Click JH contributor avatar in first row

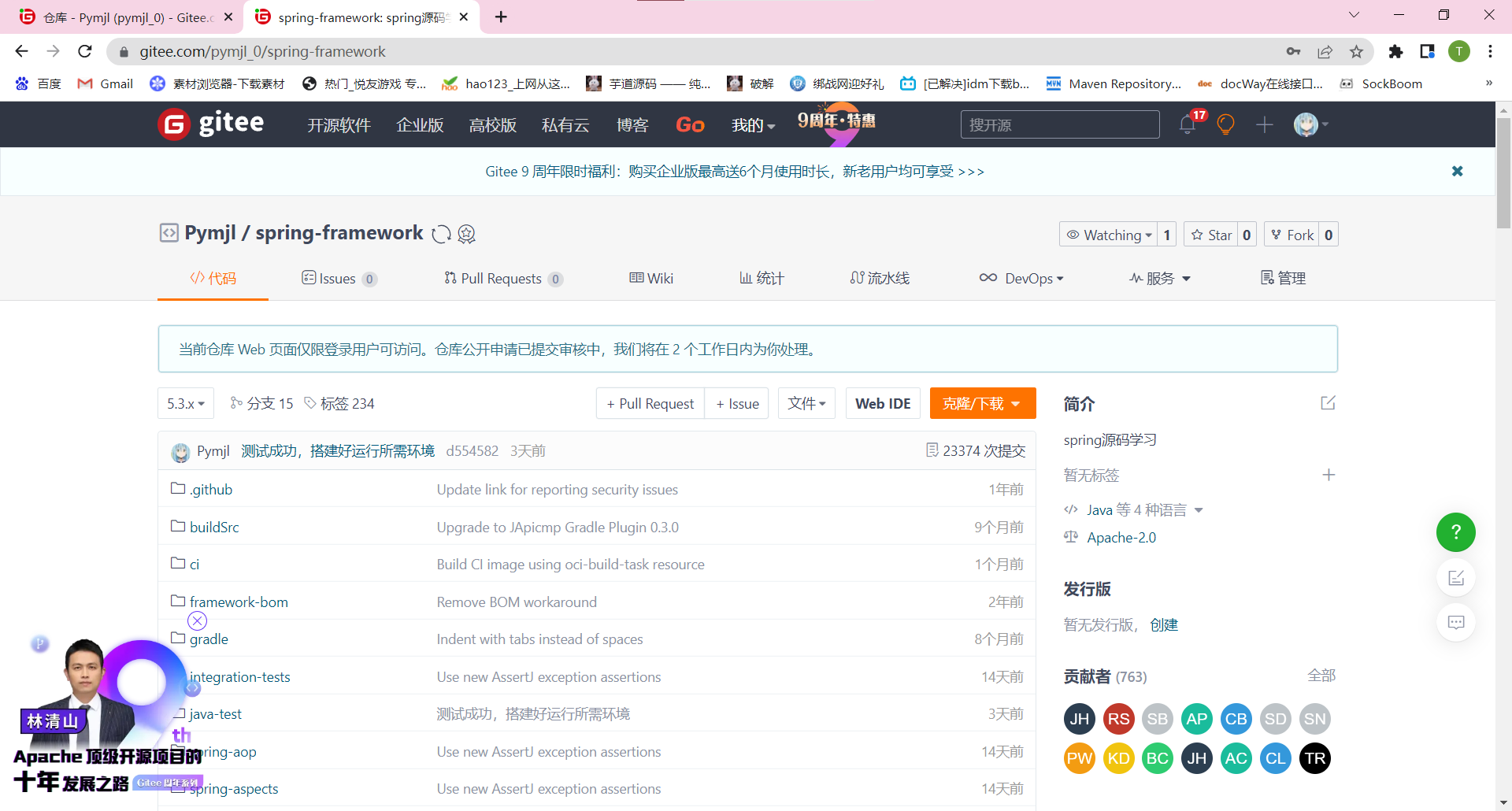point(1079,719)
